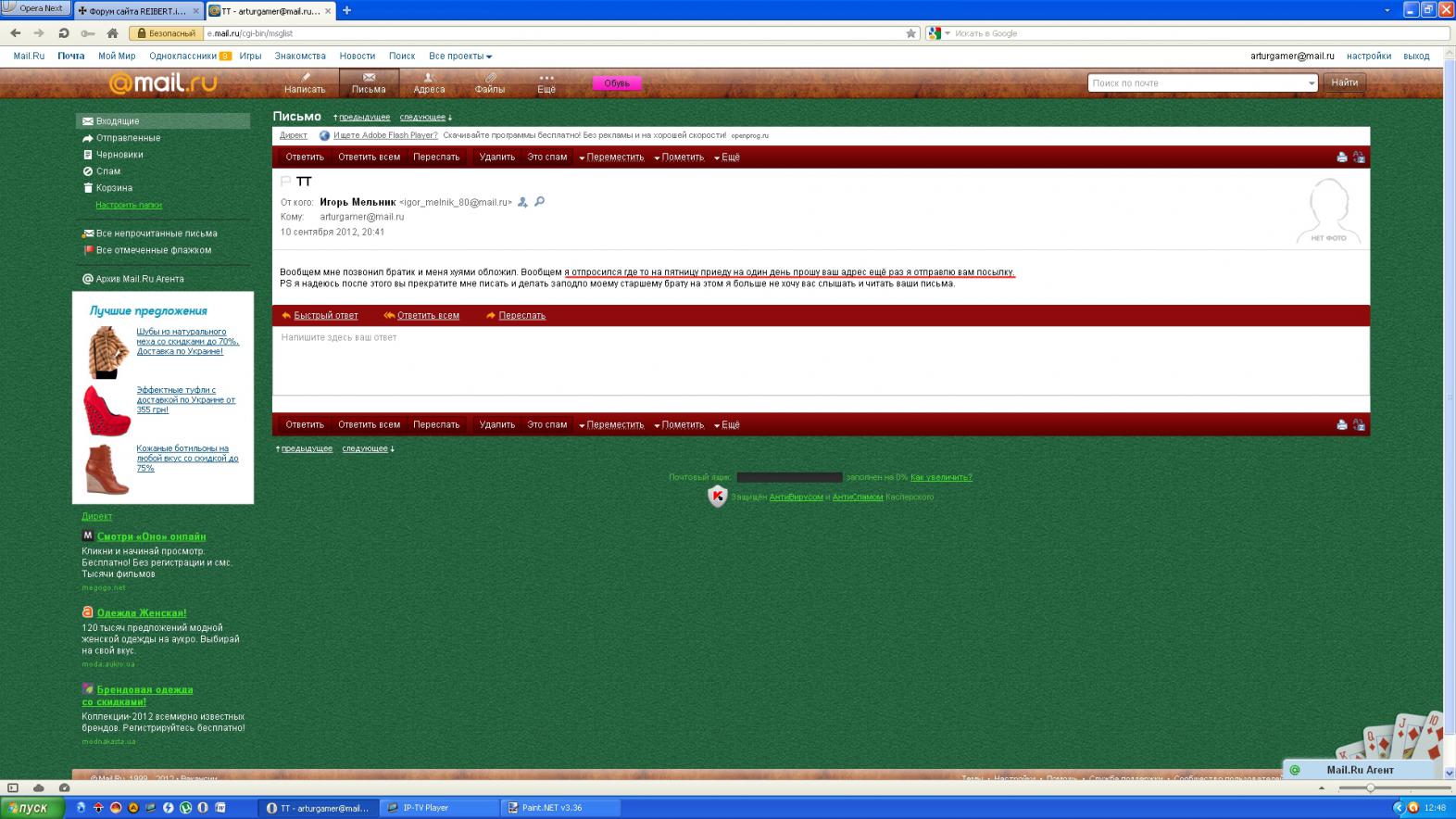1456x819 pixels.
Task: Click the top Ответить button
Action: click(x=305, y=157)
